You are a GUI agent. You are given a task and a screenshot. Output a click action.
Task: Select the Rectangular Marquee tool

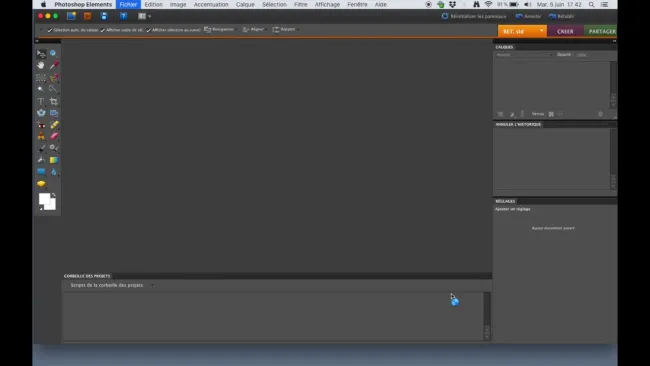[41, 78]
